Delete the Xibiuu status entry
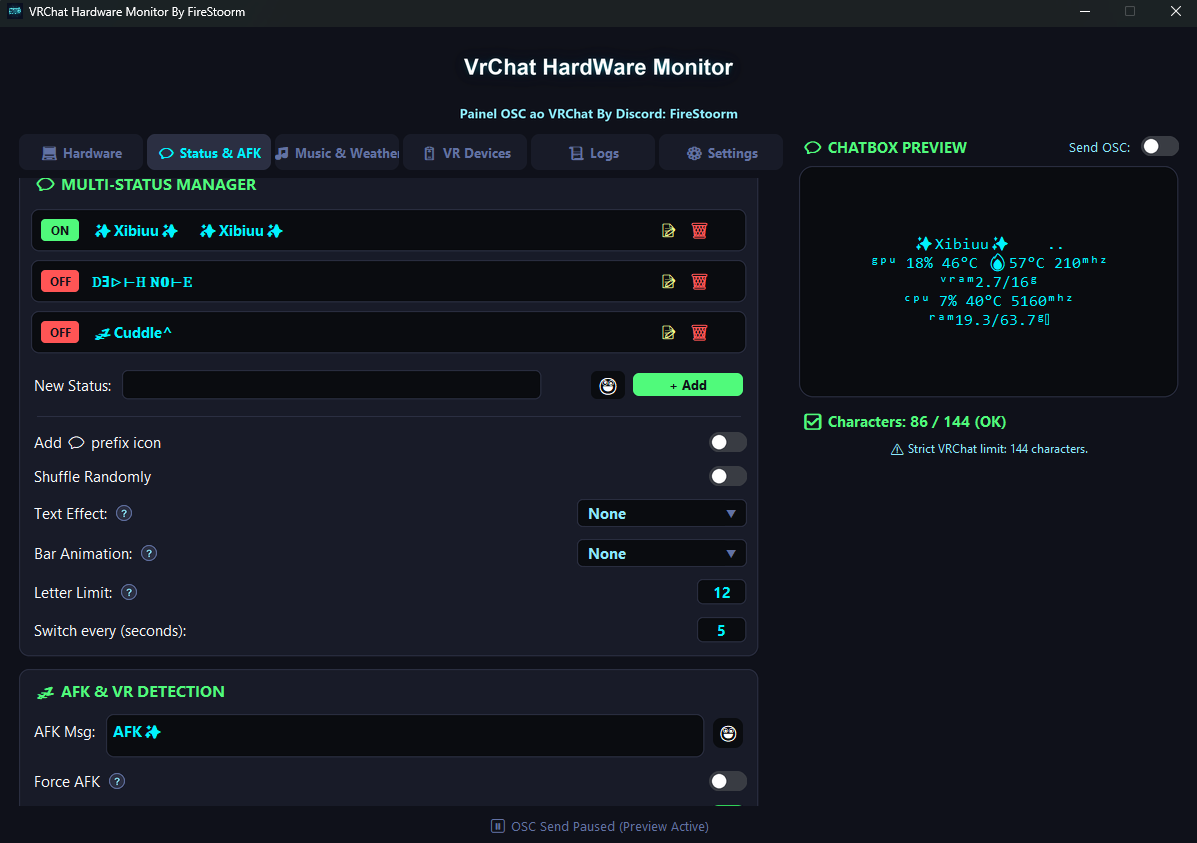The image size is (1197, 843). click(x=699, y=231)
